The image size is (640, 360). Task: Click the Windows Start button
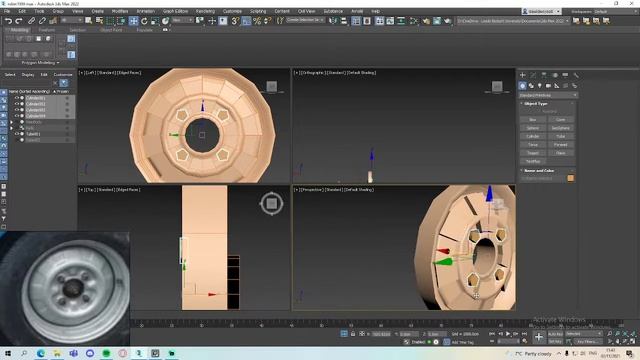point(8,353)
